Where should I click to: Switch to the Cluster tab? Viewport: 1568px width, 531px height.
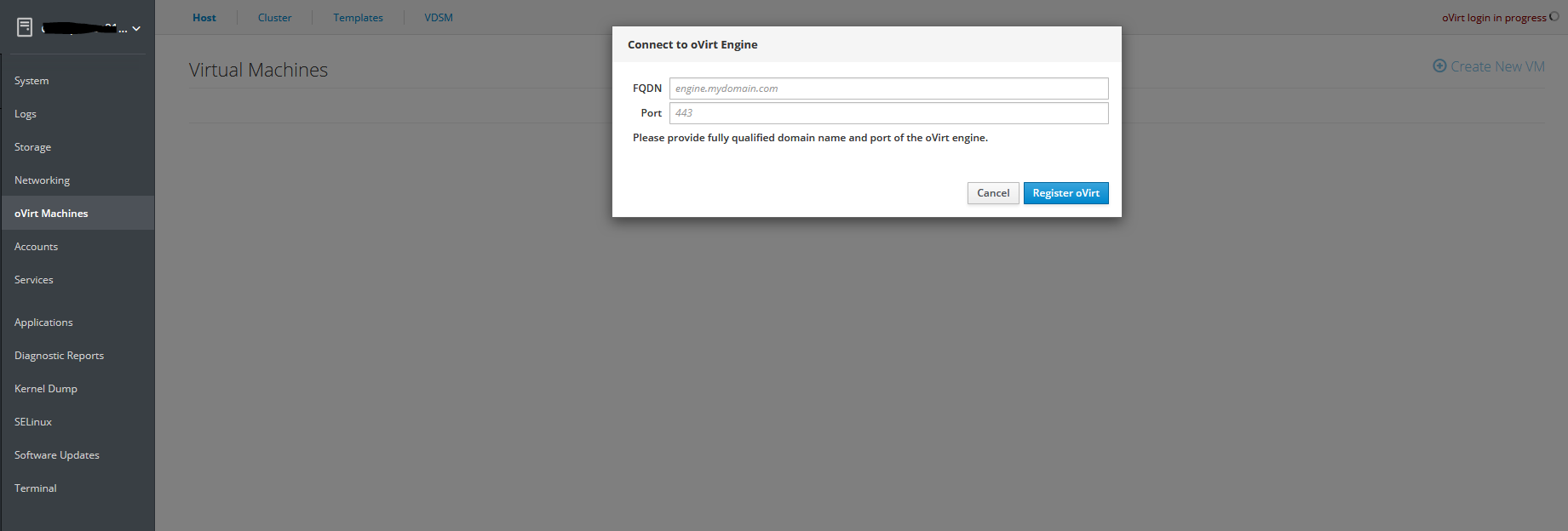pos(274,18)
